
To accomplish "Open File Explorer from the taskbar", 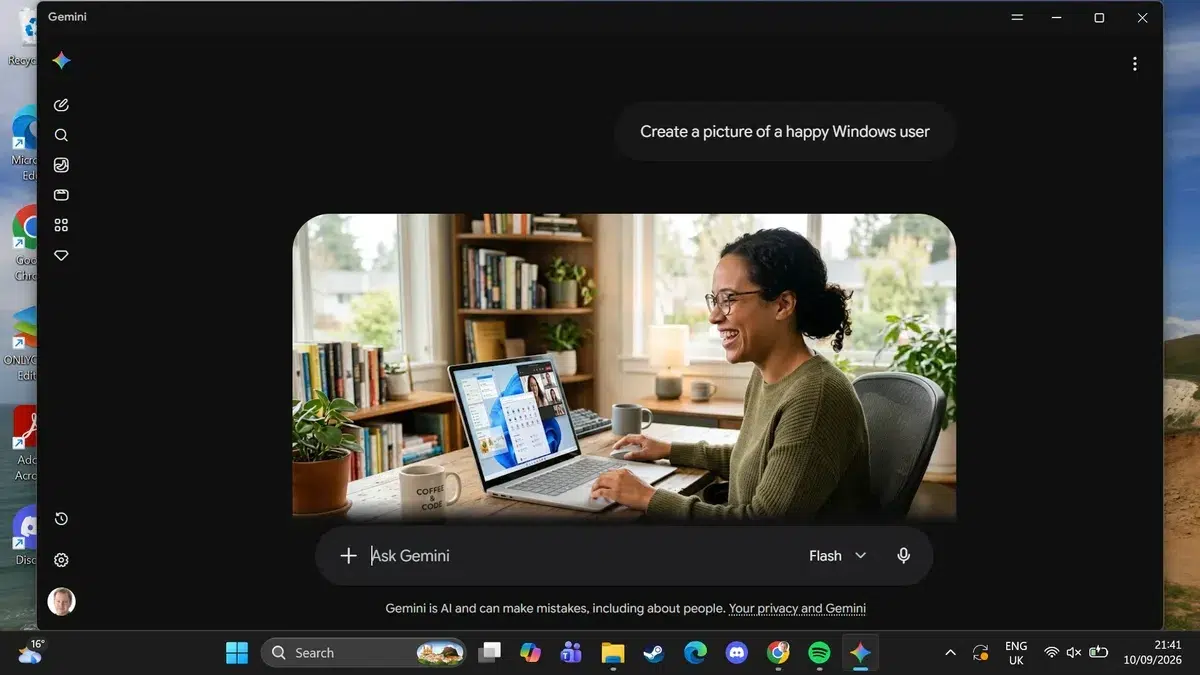I will [x=613, y=653].
